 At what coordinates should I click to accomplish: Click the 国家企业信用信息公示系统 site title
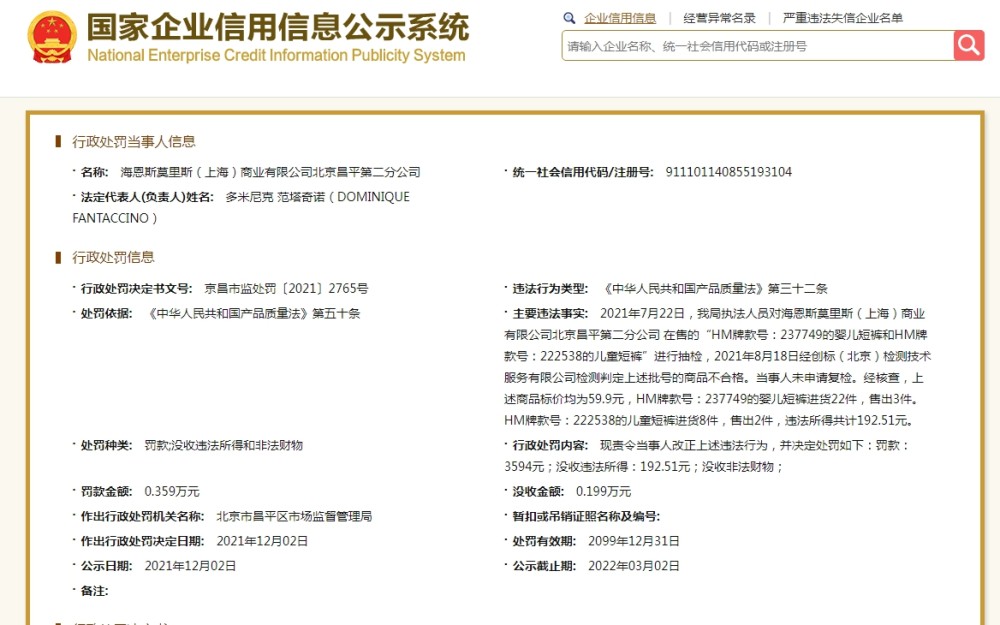click(277, 27)
